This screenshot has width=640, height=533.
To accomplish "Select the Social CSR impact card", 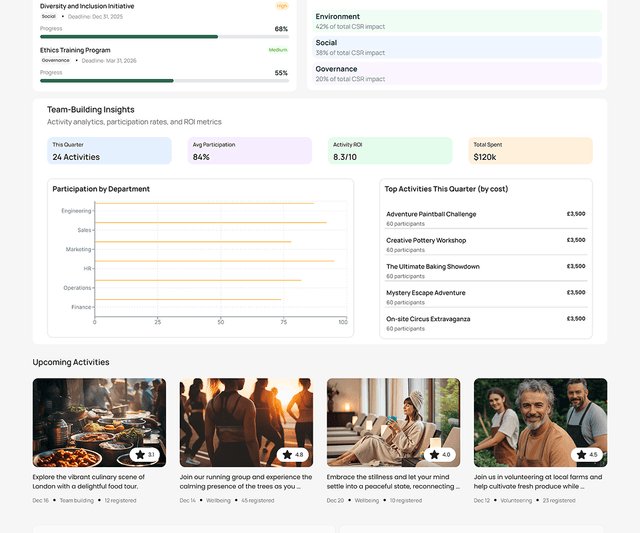I will [x=457, y=47].
